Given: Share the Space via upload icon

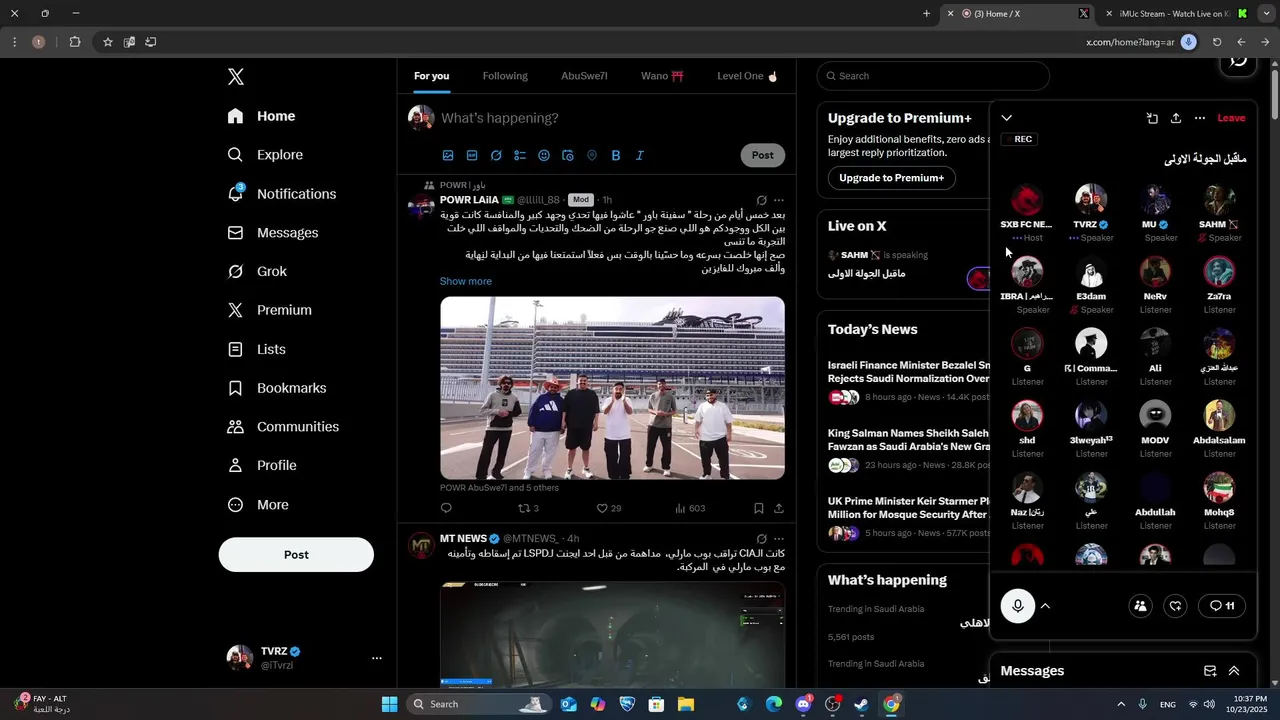Looking at the screenshot, I should point(1176,118).
